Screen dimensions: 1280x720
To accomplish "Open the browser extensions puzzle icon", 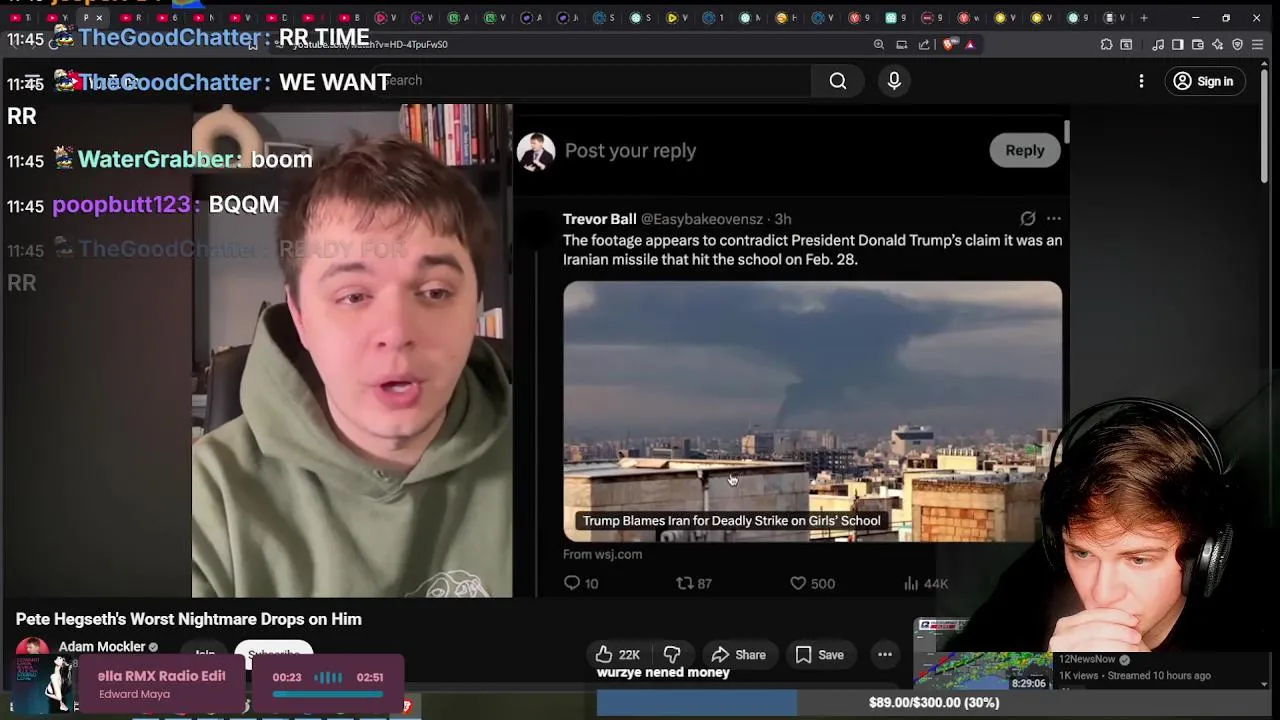I will (x=1106, y=44).
